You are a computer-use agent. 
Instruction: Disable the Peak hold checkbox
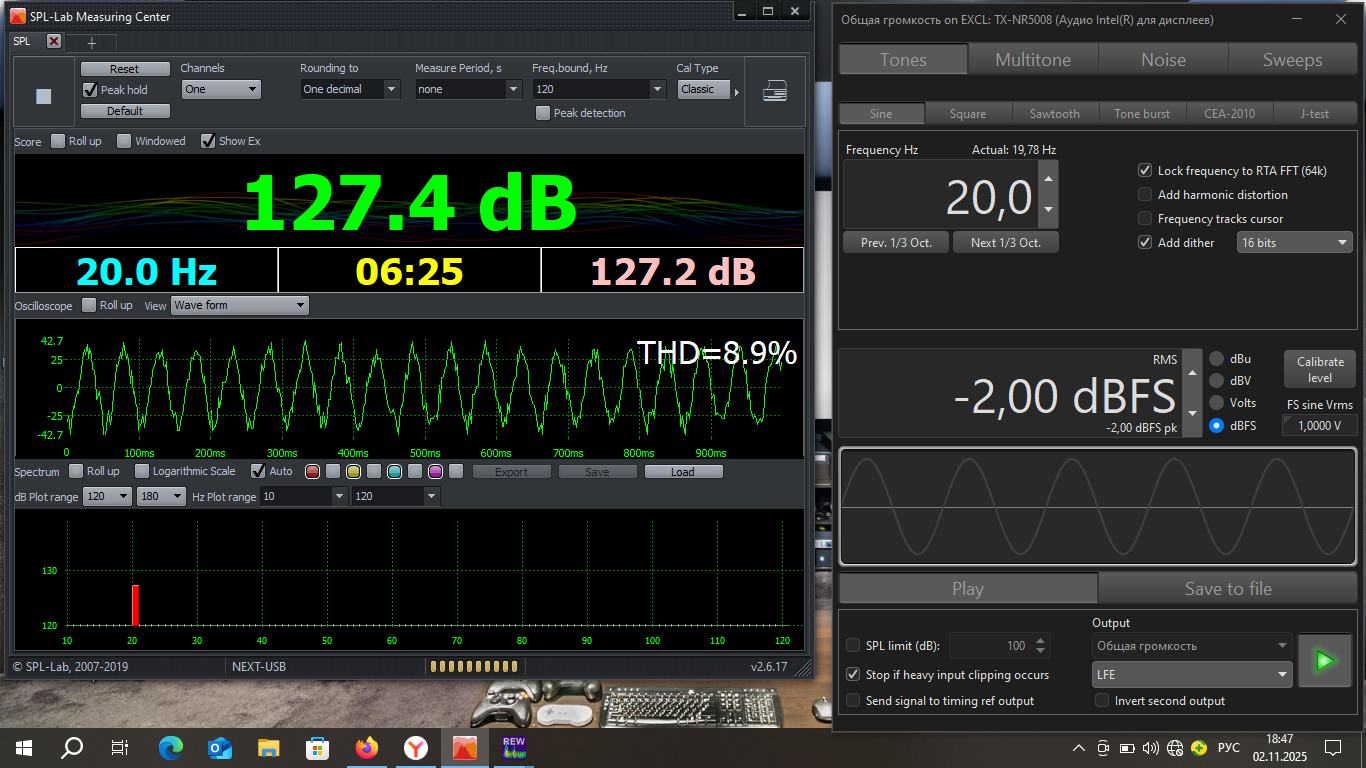90,90
